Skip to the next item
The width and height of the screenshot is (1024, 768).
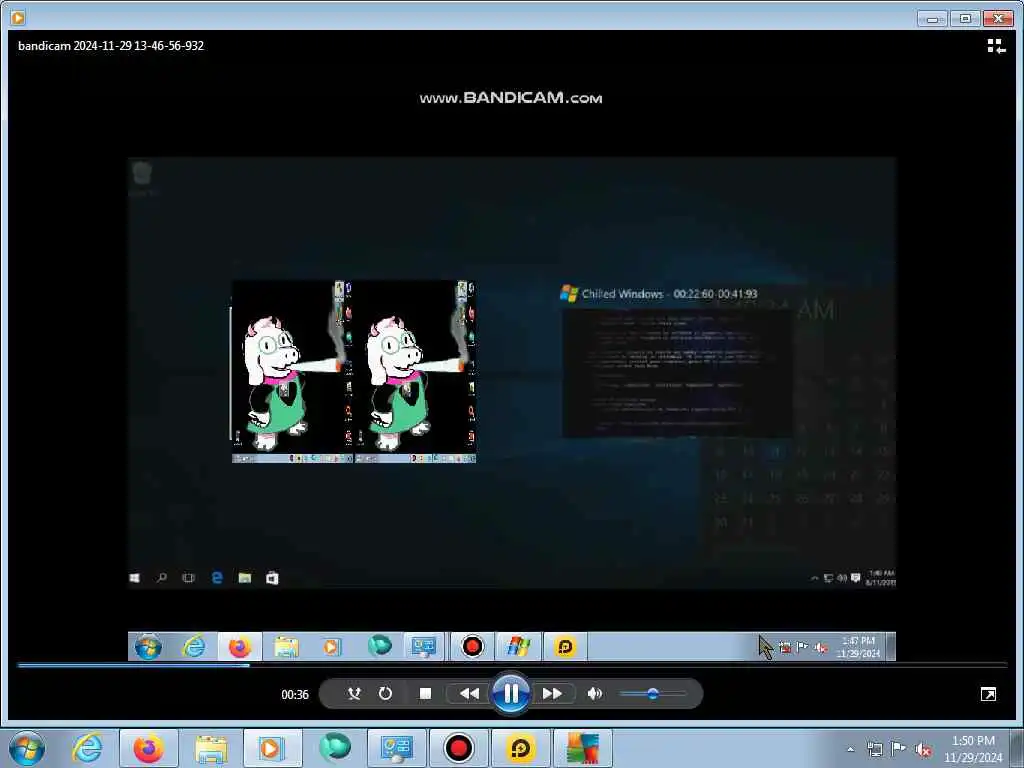pyautogui.click(x=552, y=694)
